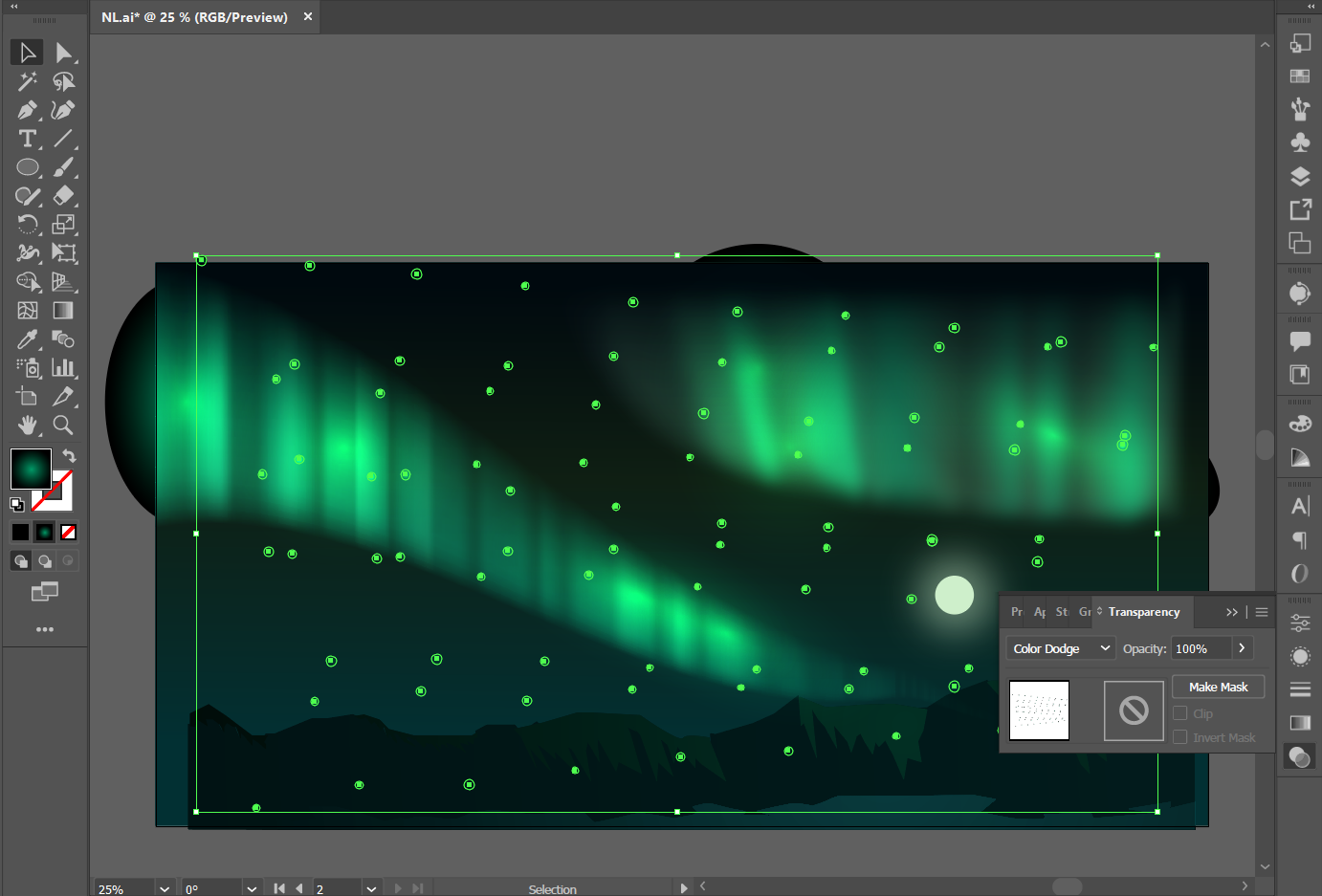The image size is (1322, 896).
Task: Open the Transparency panel options menu
Action: coord(1262,612)
